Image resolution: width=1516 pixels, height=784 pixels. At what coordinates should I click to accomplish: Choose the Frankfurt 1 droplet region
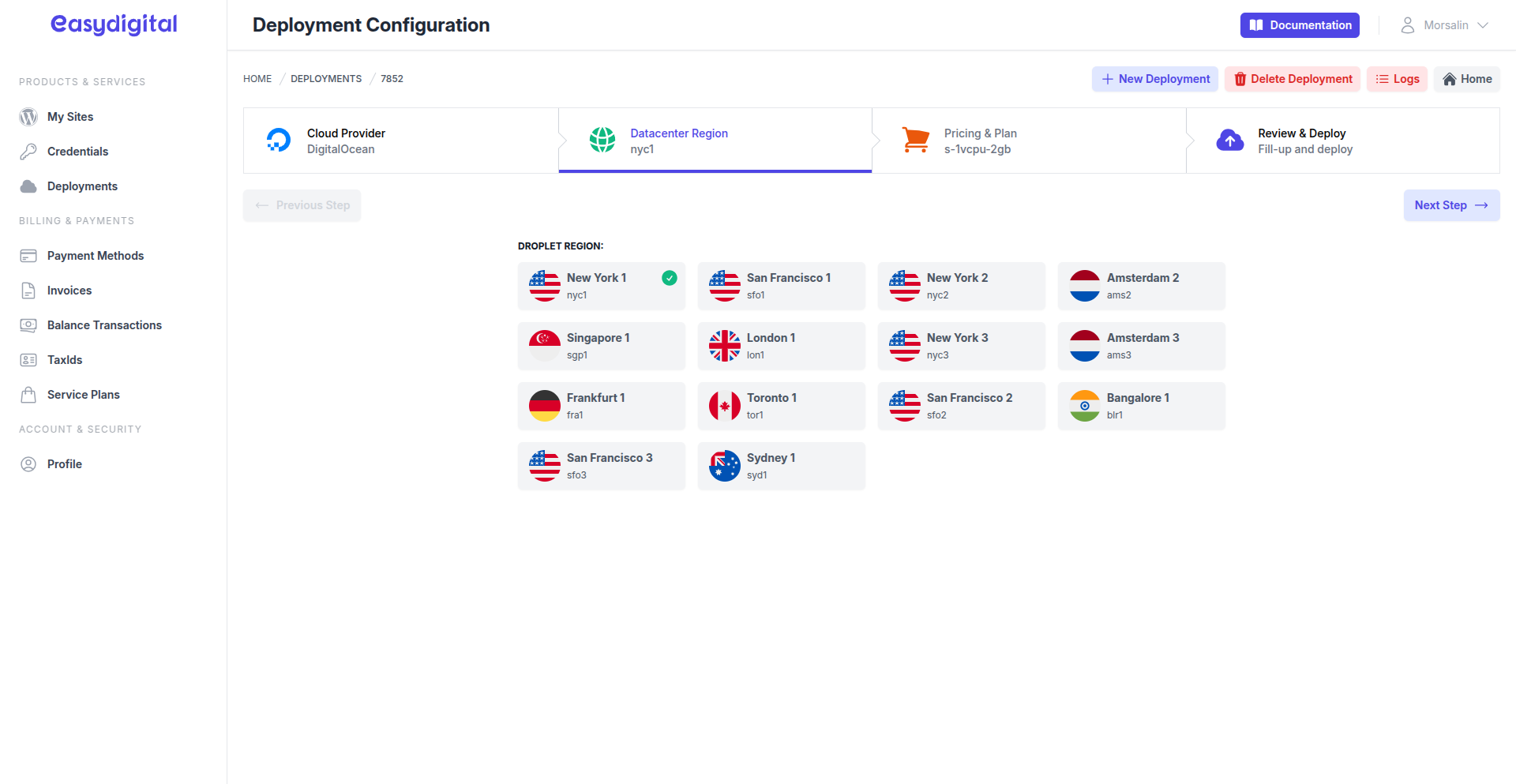click(601, 406)
